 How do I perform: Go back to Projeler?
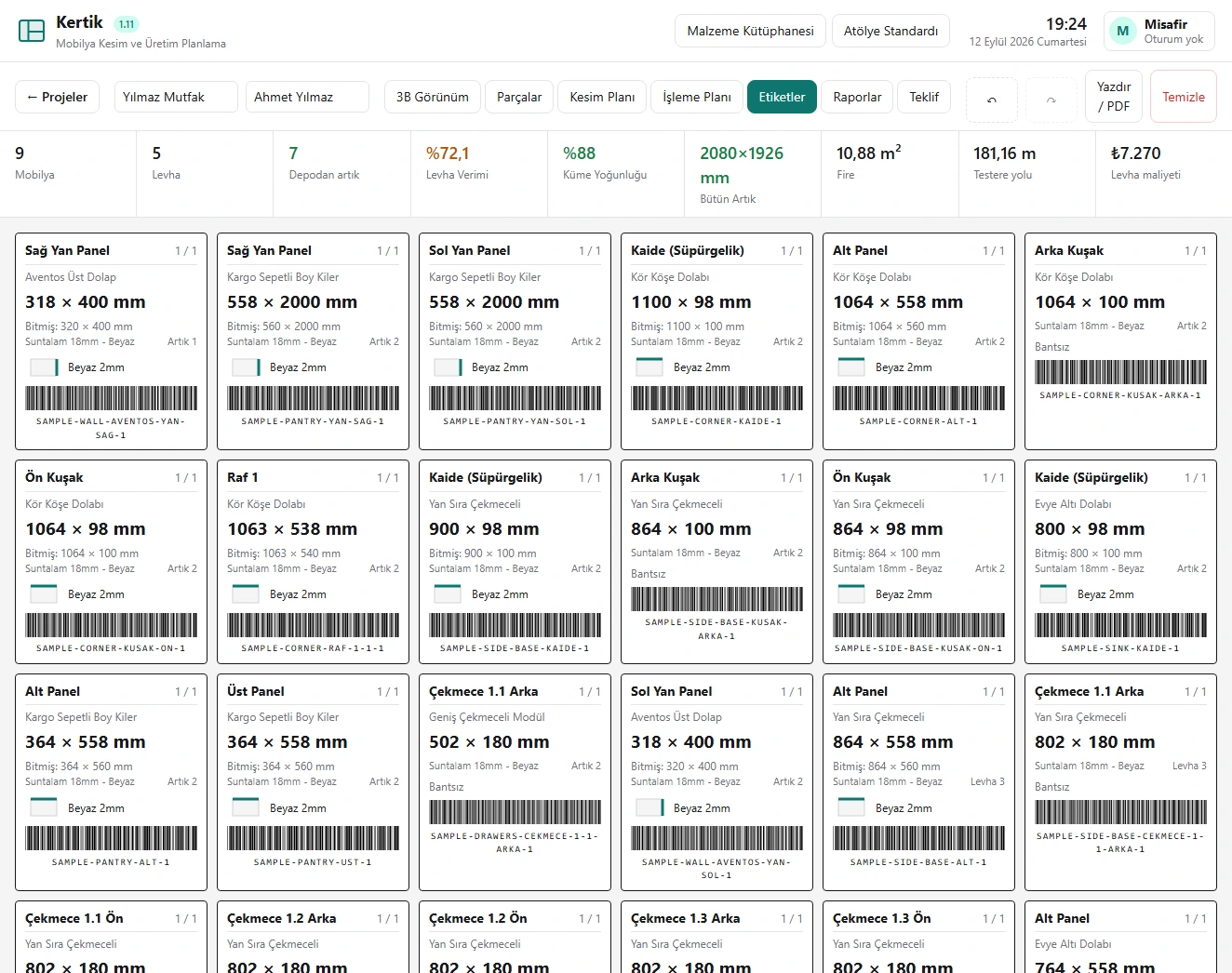[x=57, y=97]
